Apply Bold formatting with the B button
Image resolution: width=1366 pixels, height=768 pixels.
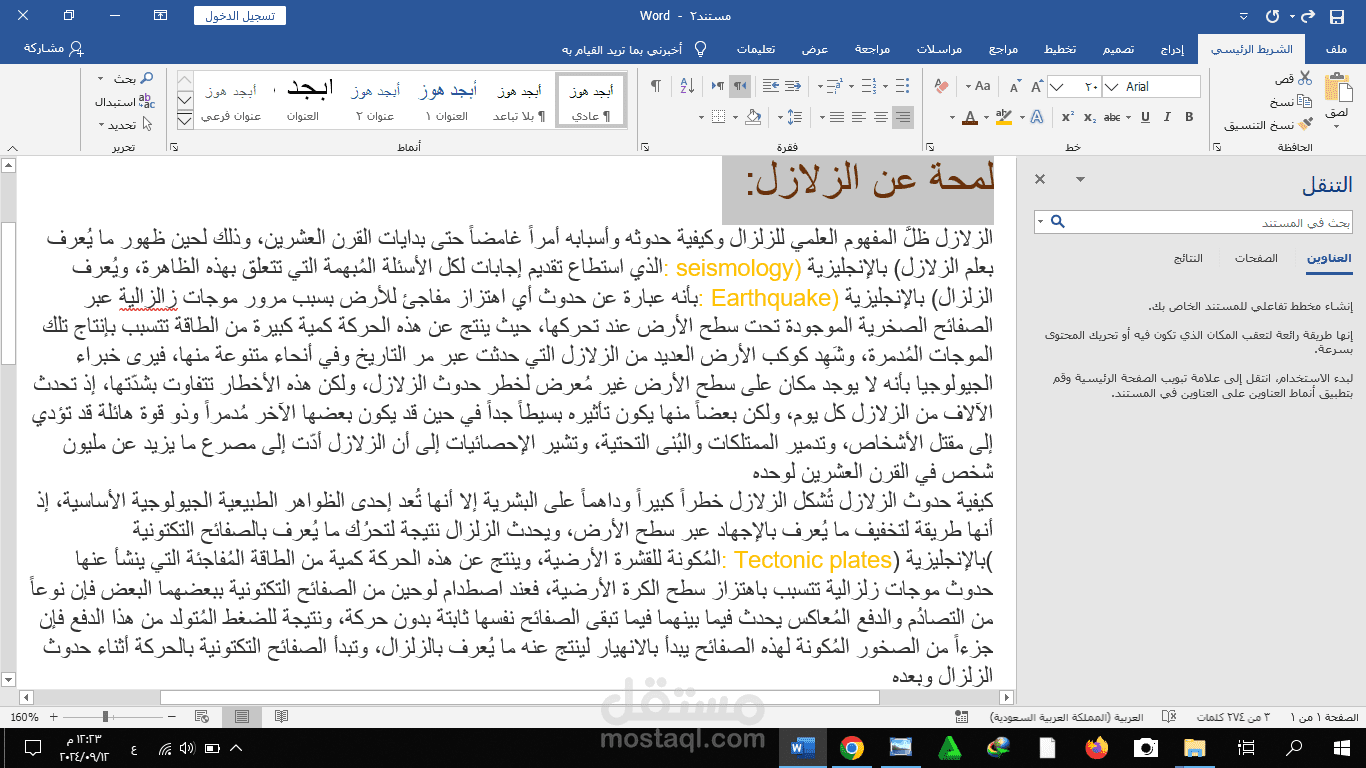tap(1189, 117)
